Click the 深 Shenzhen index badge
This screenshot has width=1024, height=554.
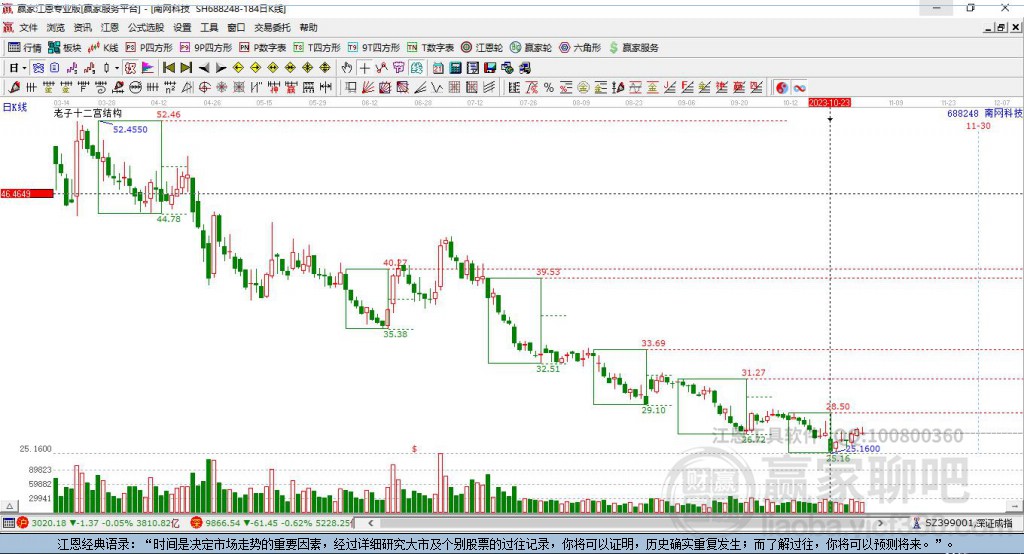click(x=196, y=523)
